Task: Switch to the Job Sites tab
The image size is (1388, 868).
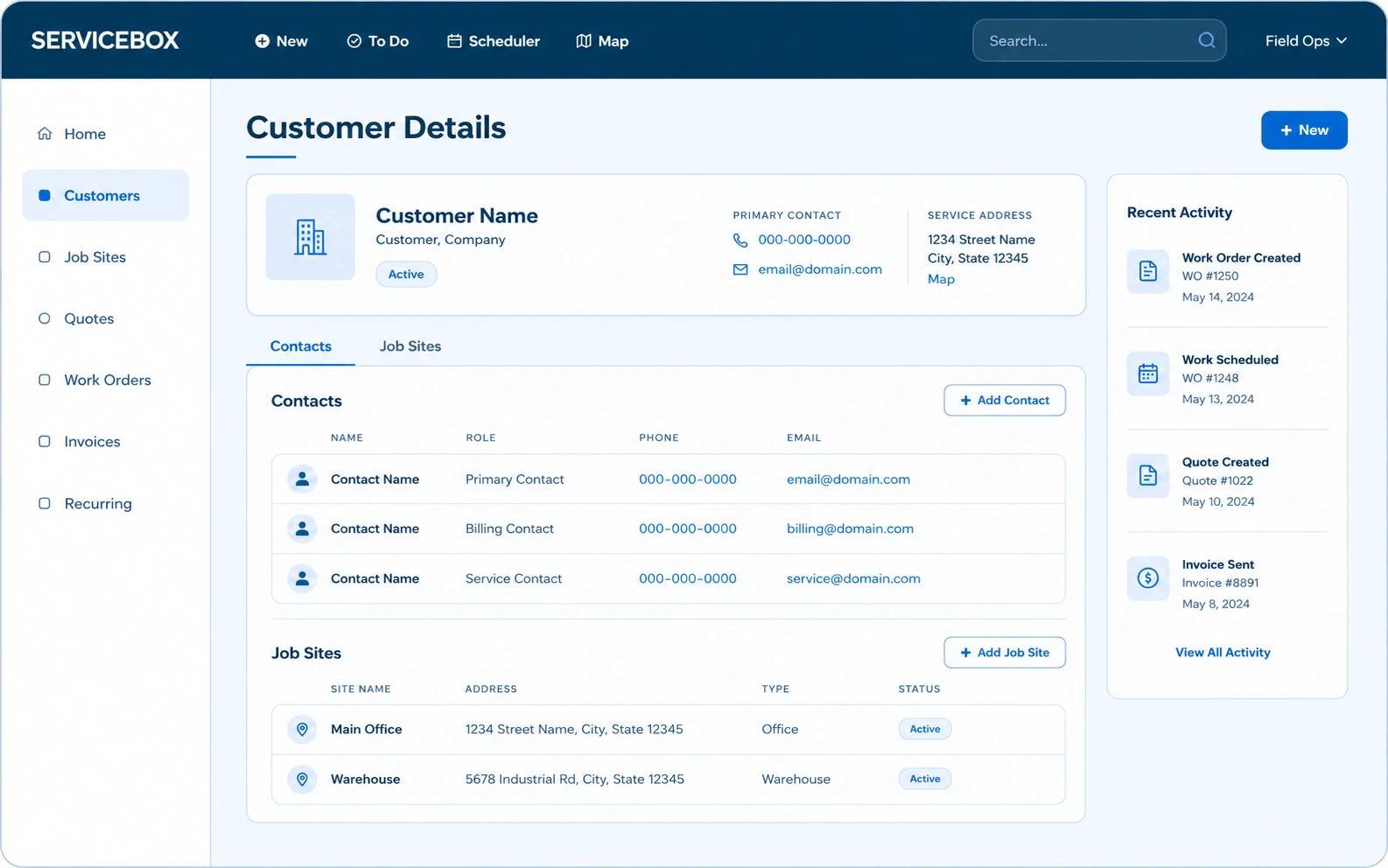Action: [x=410, y=346]
